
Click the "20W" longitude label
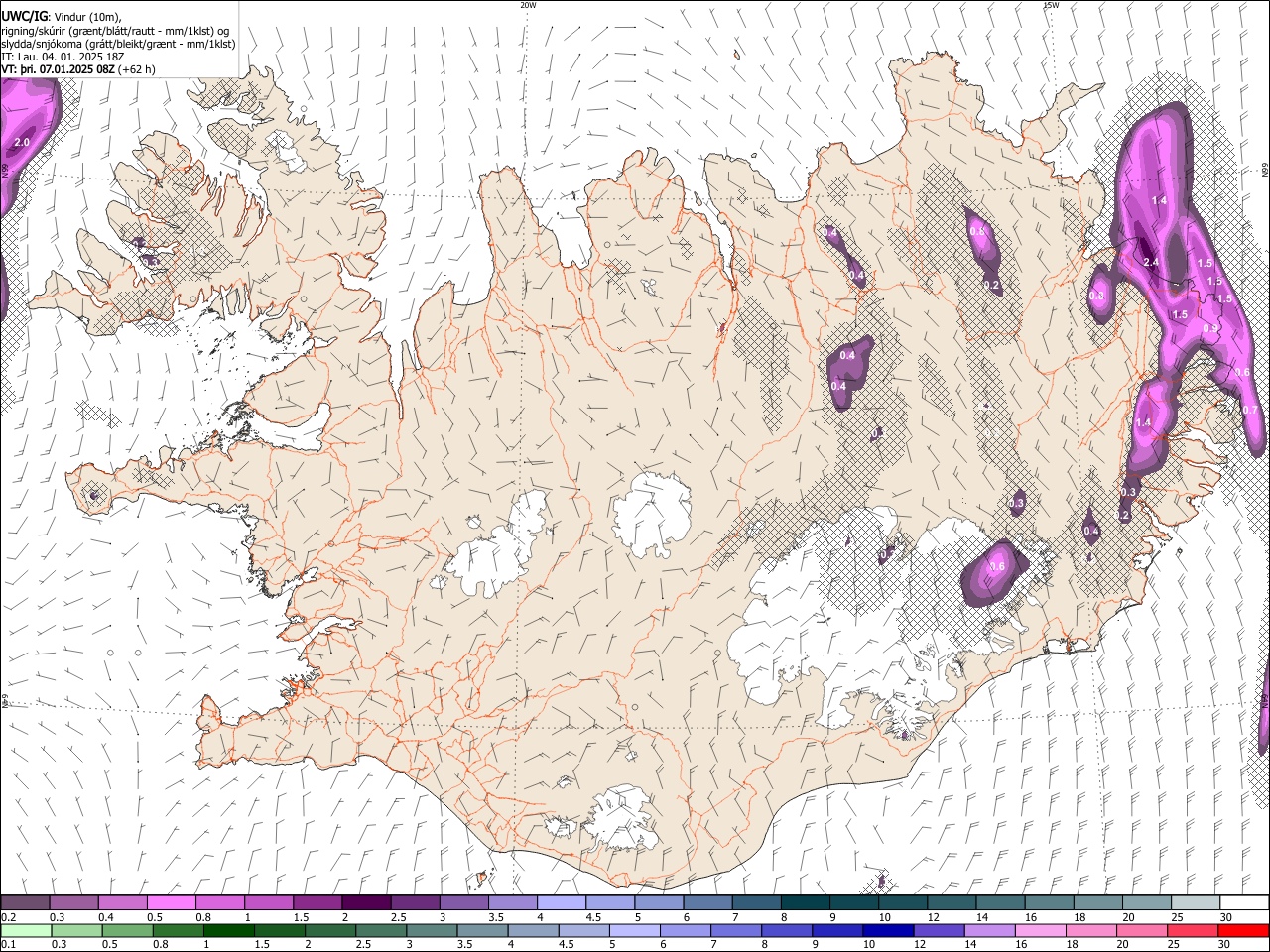coord(529,5)
